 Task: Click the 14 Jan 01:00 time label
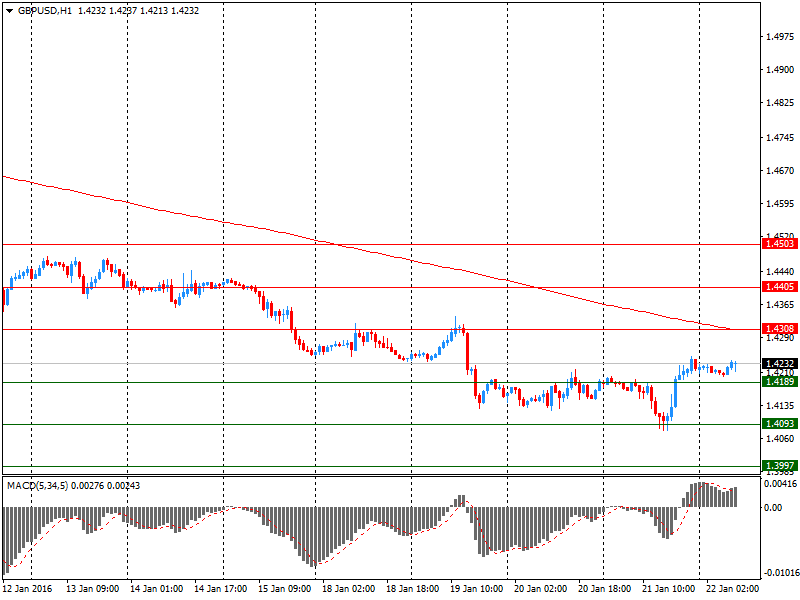click(x=156, y=588)
